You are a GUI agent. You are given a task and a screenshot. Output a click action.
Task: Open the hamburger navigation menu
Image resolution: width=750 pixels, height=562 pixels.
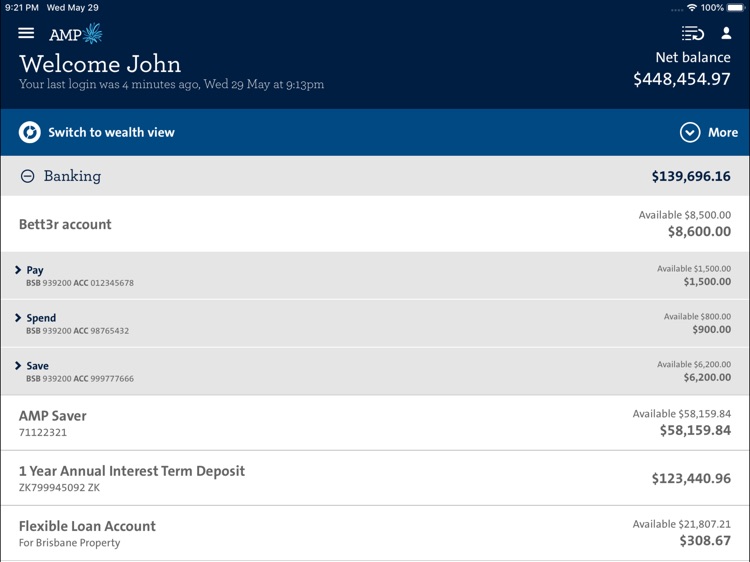[26, 33]
